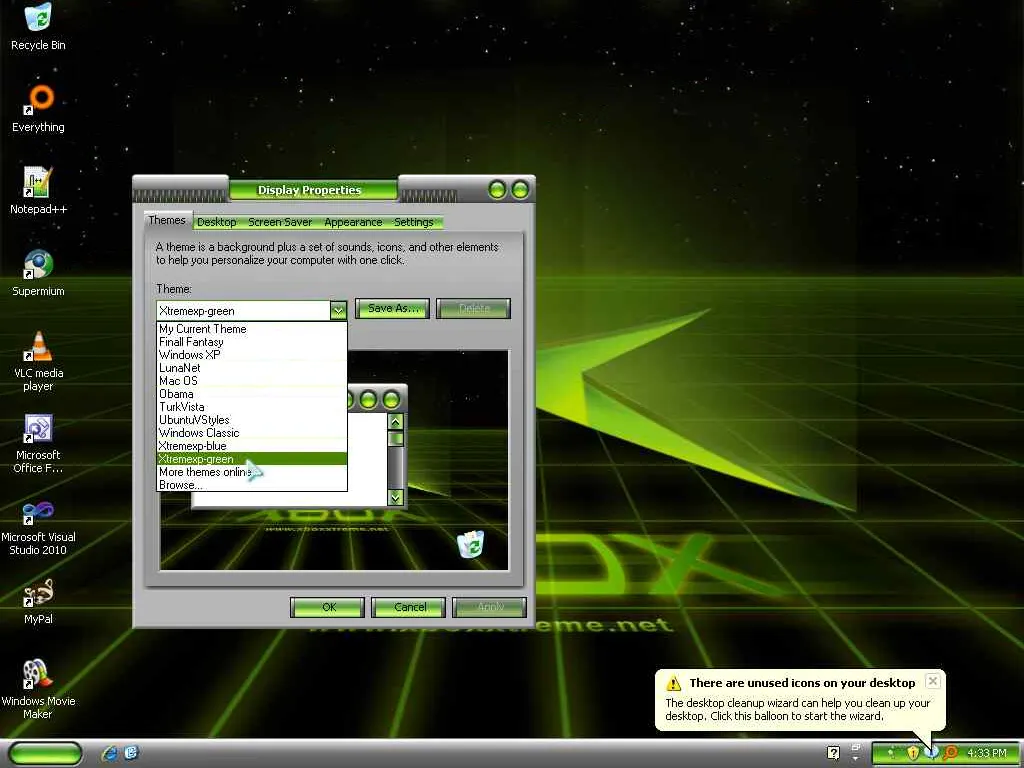Image resolution: width=1024 pixels, height=768 pixels.
Task: Open the Recycle Bin desktop icon
Action: pos(38,26)
